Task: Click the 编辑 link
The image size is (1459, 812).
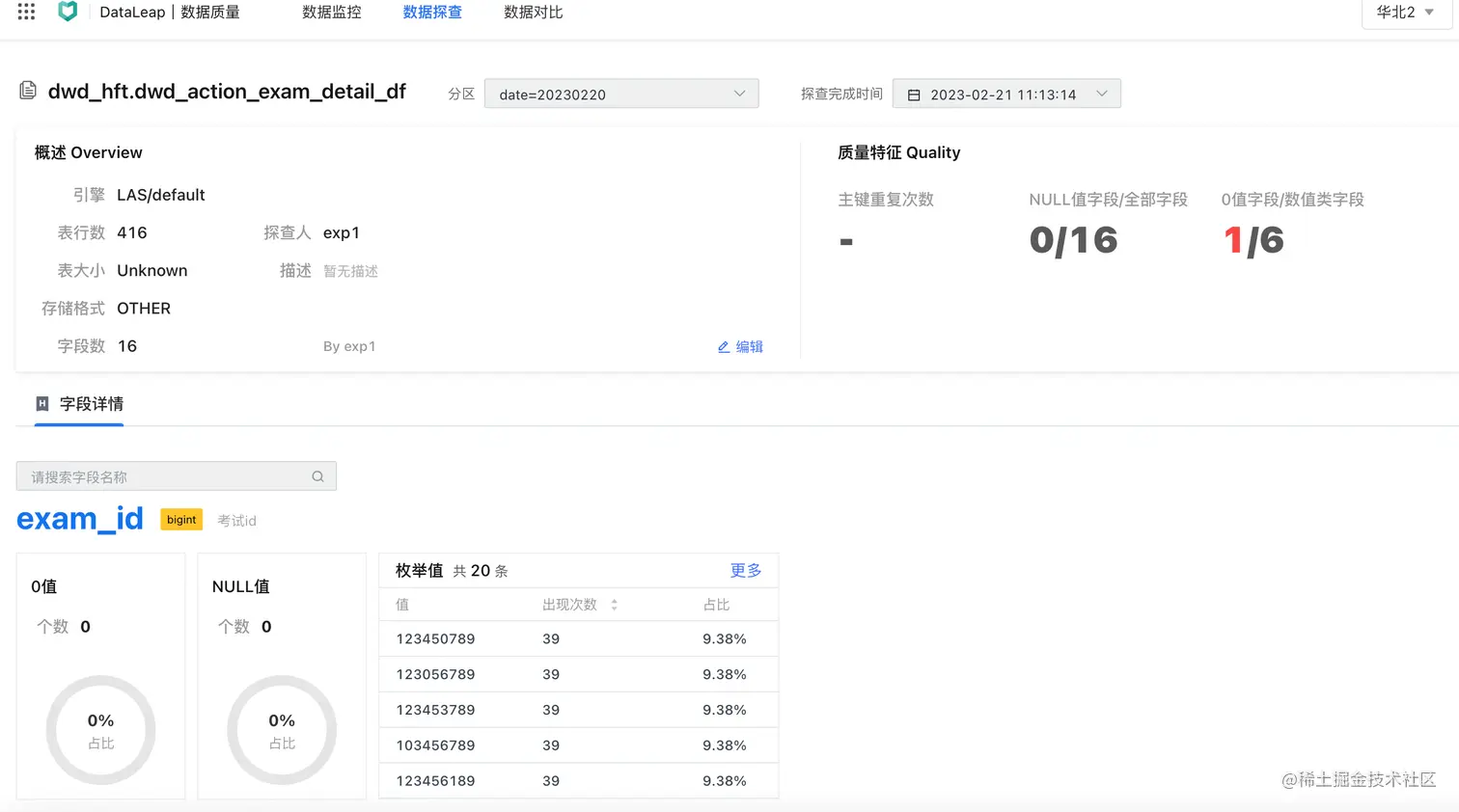Action: pyautogui.click(x=749, y=347)
